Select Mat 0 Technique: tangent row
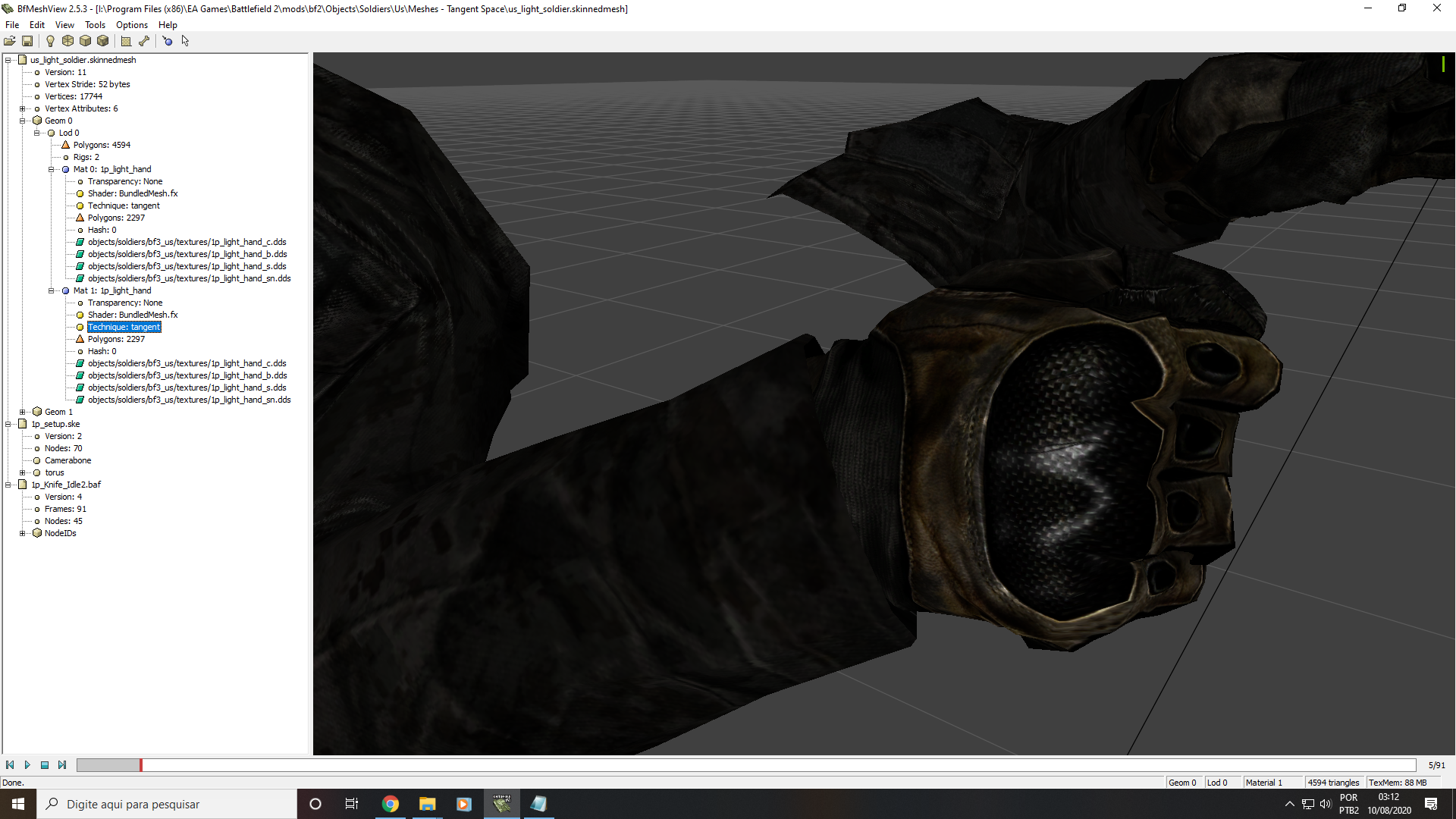The width and height of the screenshot is (1456, 819). point(124,206)
